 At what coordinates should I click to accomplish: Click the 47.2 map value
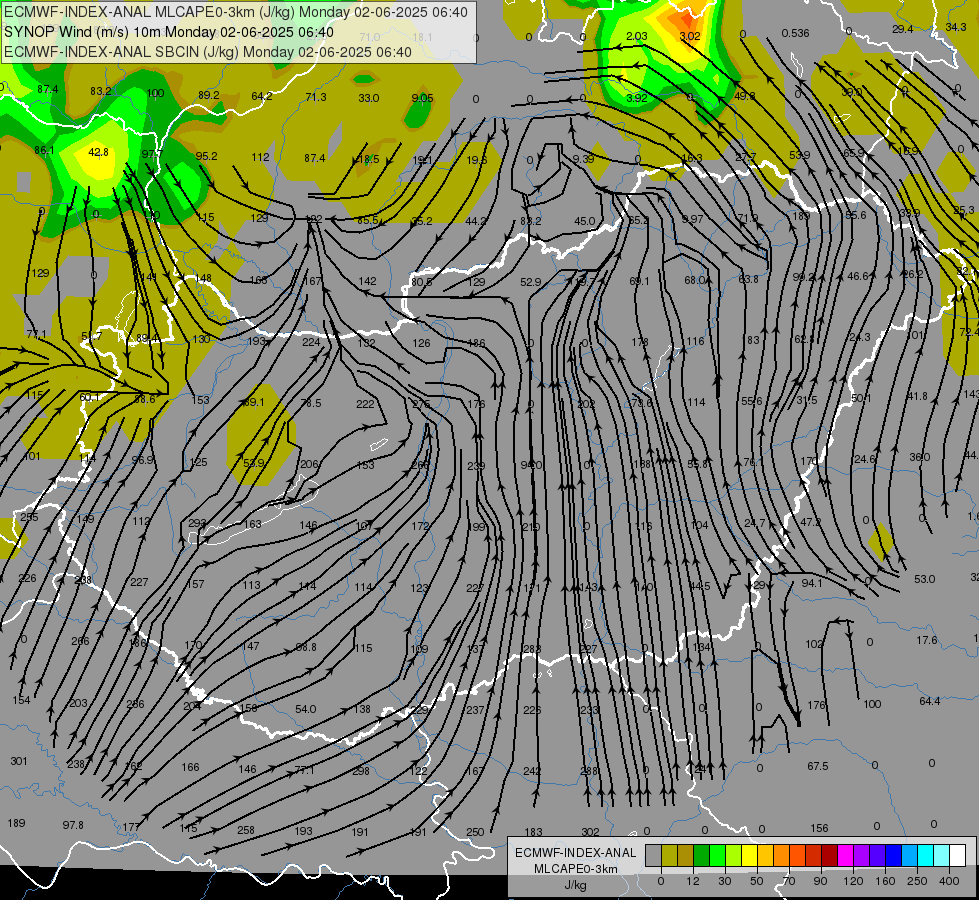point(810,522)
